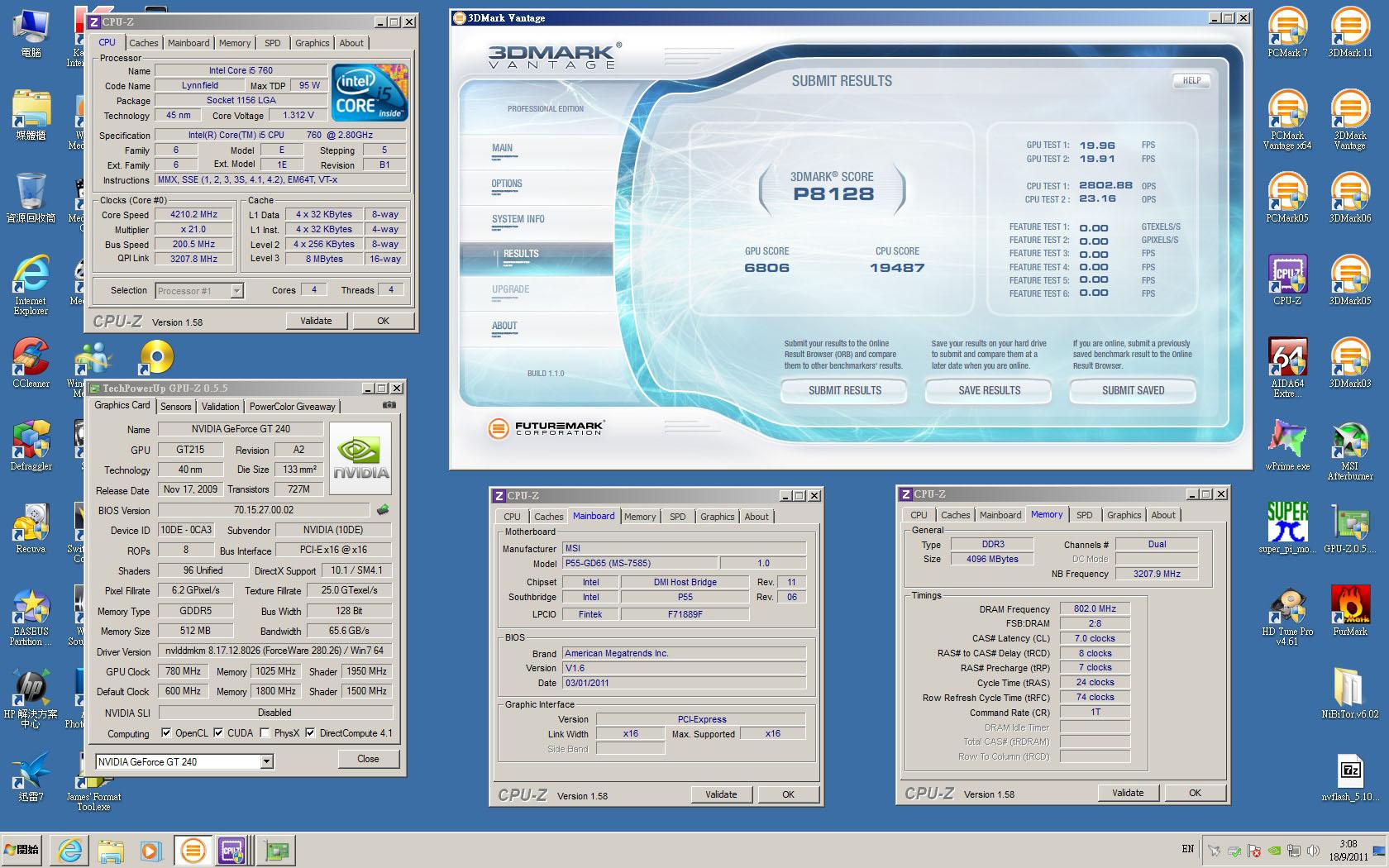Open the nvflash 7z archive icon

tap(1349, 778)
